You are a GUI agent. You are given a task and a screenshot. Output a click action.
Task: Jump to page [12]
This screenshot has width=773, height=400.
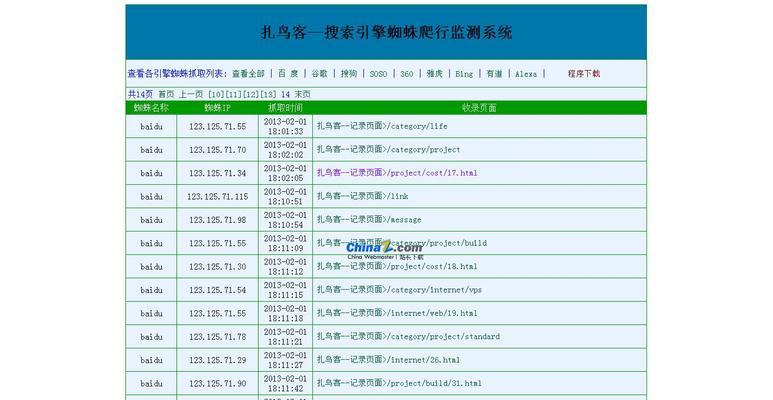point(251,94)
